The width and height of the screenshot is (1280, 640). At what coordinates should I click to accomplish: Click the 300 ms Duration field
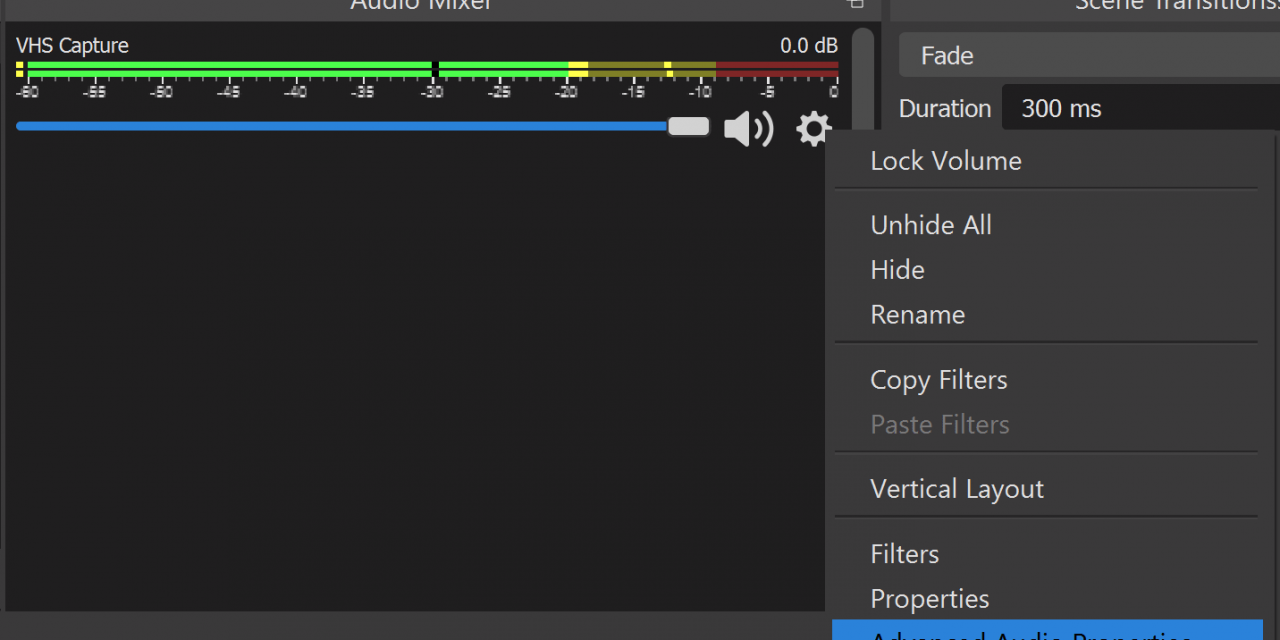(x=1140, y=109)
